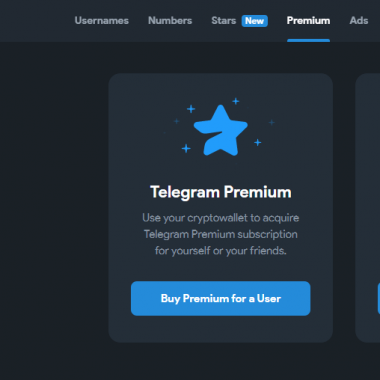Click the 'Use your cryptowallet to acquire' text

tap(221, 218)
